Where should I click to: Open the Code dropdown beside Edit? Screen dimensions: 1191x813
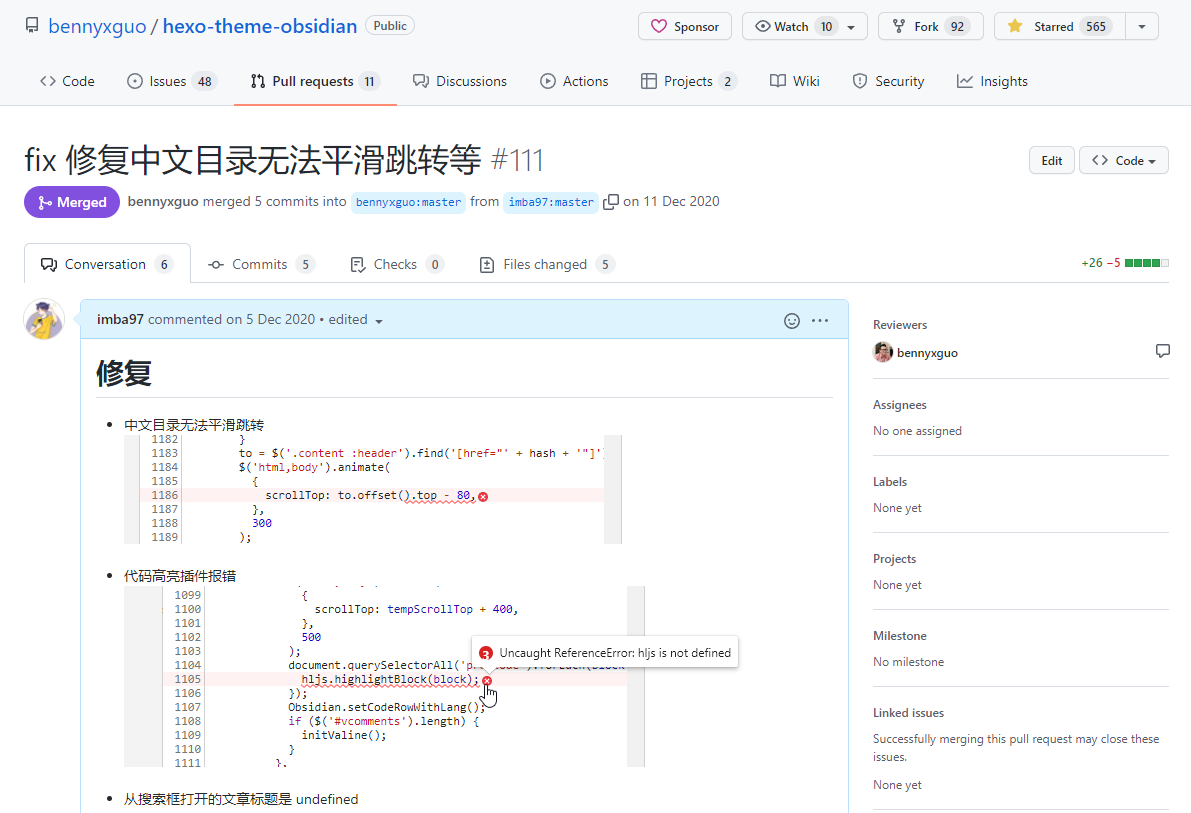pos(1123,161)
